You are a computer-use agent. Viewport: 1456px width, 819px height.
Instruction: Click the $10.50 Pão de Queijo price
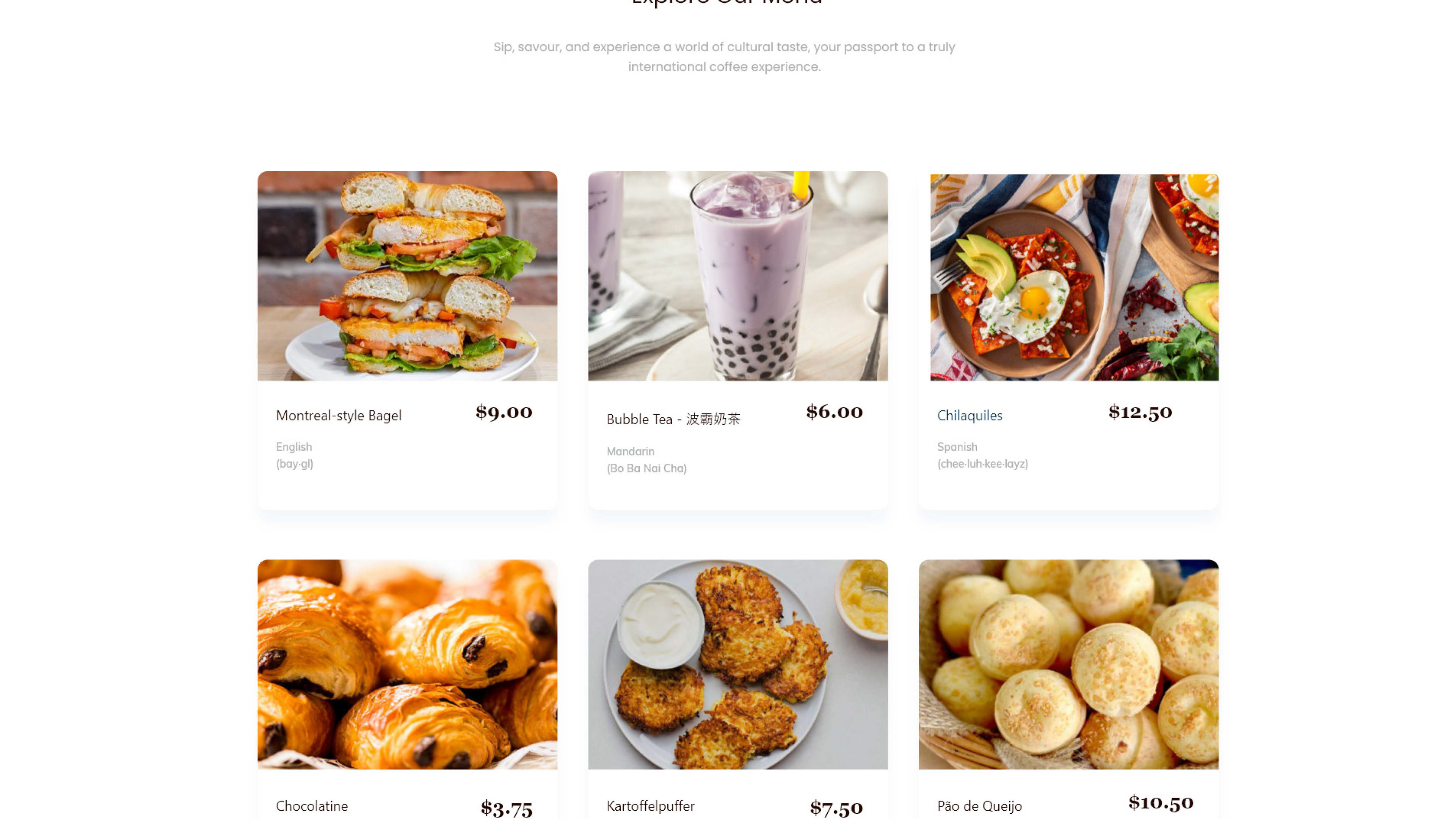(1160, 803)
